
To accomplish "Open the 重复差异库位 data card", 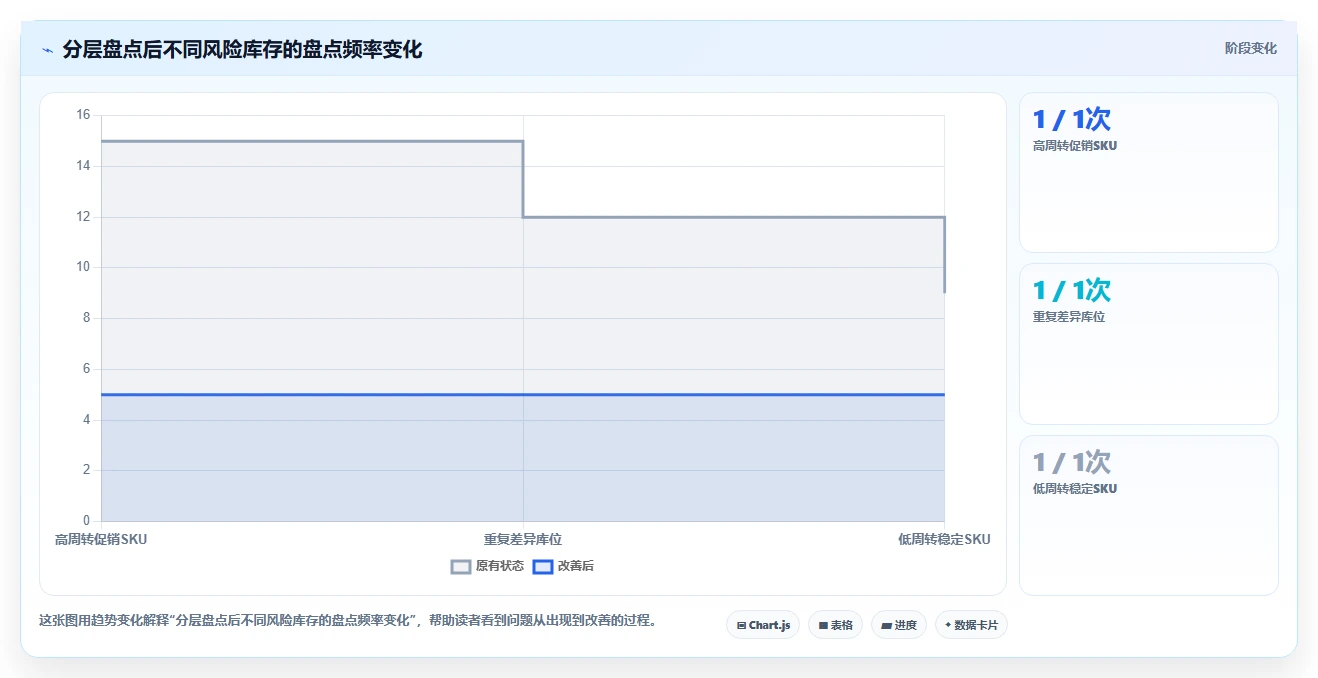I will point(1148,344).
